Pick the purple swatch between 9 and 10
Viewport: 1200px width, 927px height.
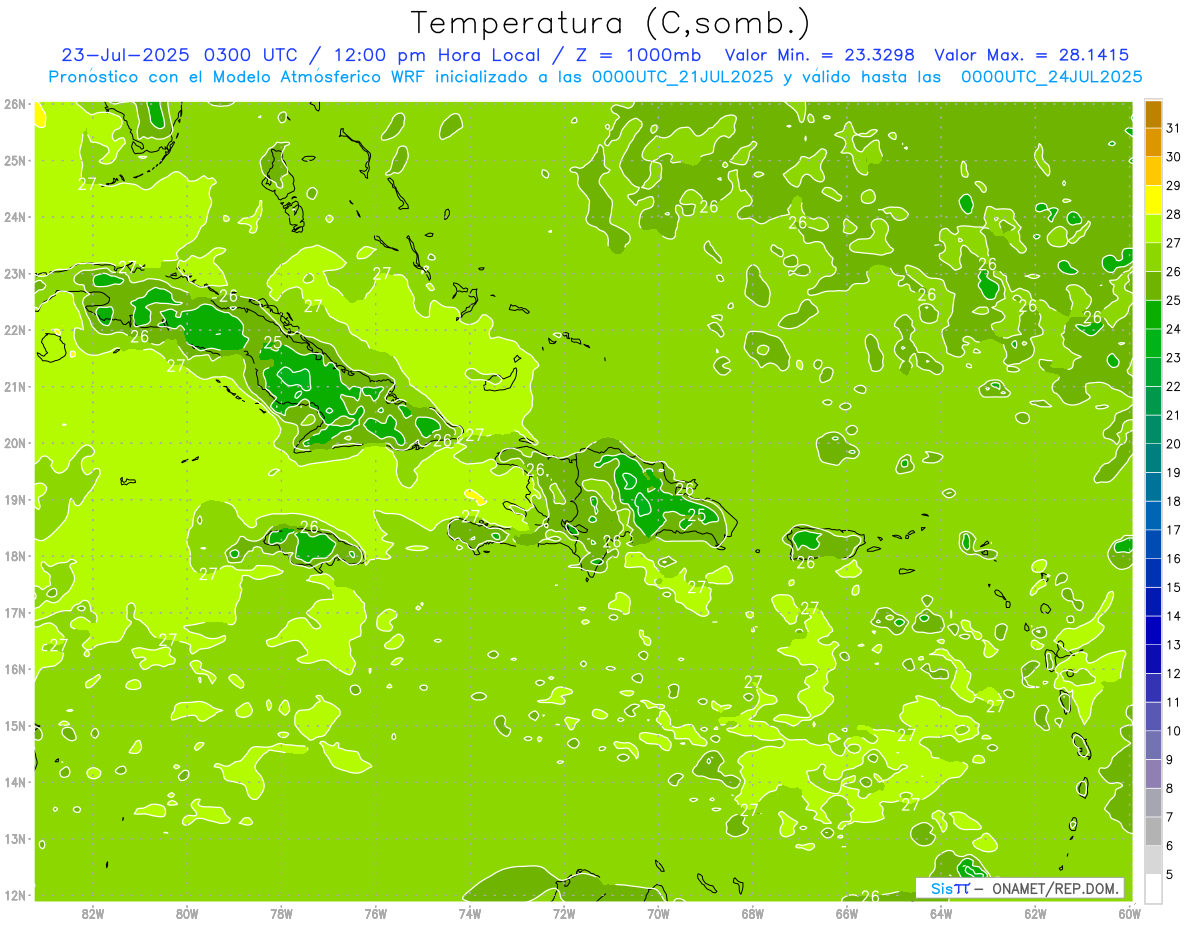click(1154, 745)
